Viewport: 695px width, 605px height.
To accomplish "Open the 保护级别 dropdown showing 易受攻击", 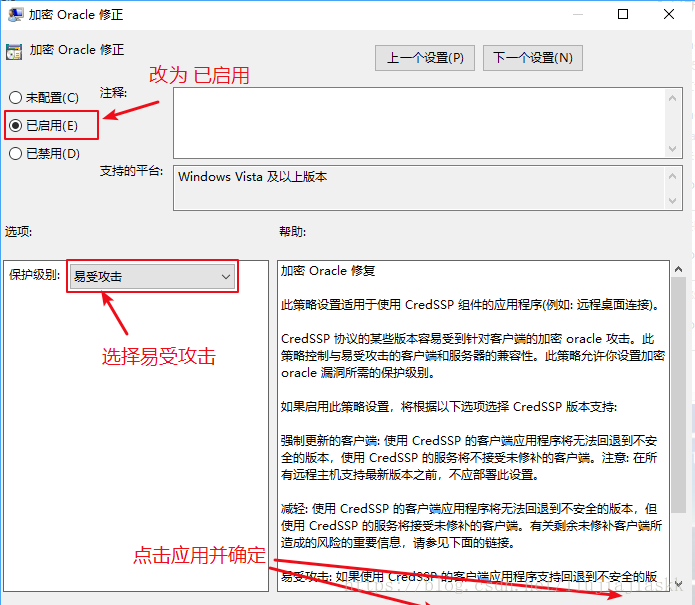I will click(x=152, y=277).
